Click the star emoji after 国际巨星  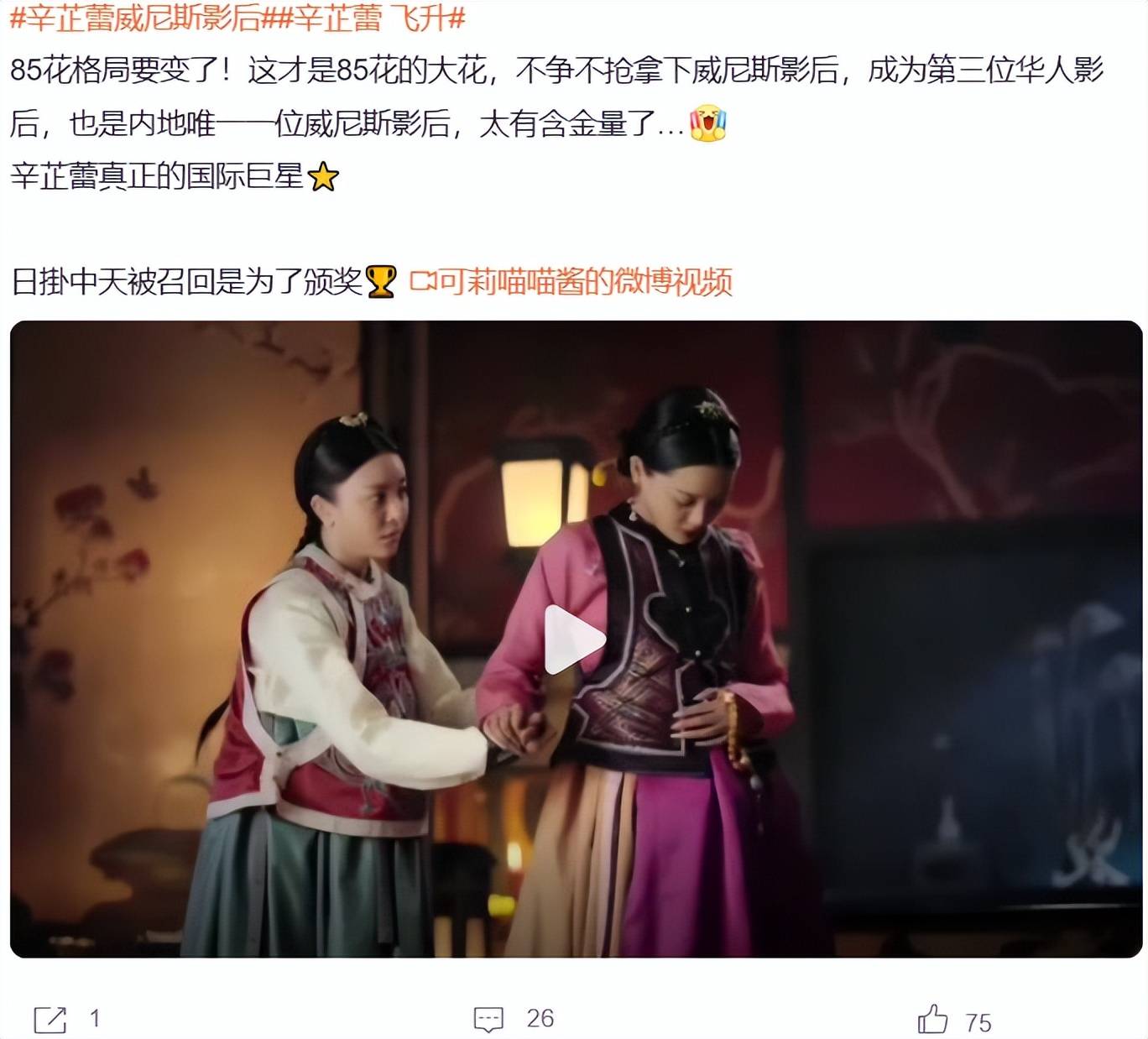323,177
